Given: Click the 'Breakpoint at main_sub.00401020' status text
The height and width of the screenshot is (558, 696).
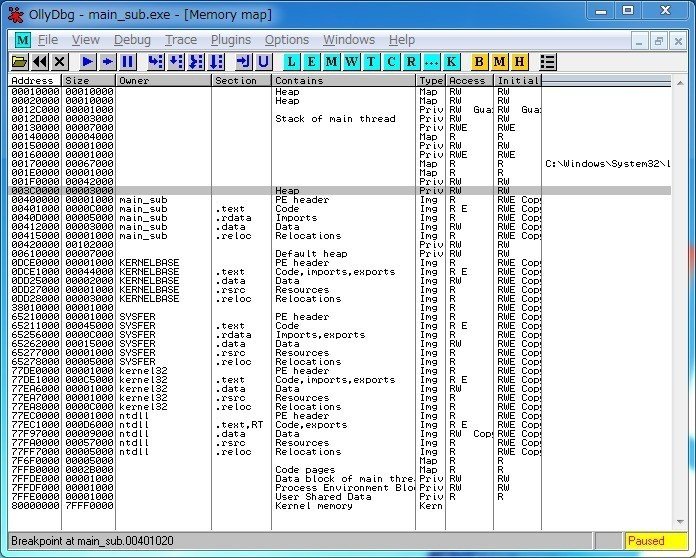Looking at the screenshot, I should (x=92, y=541).
